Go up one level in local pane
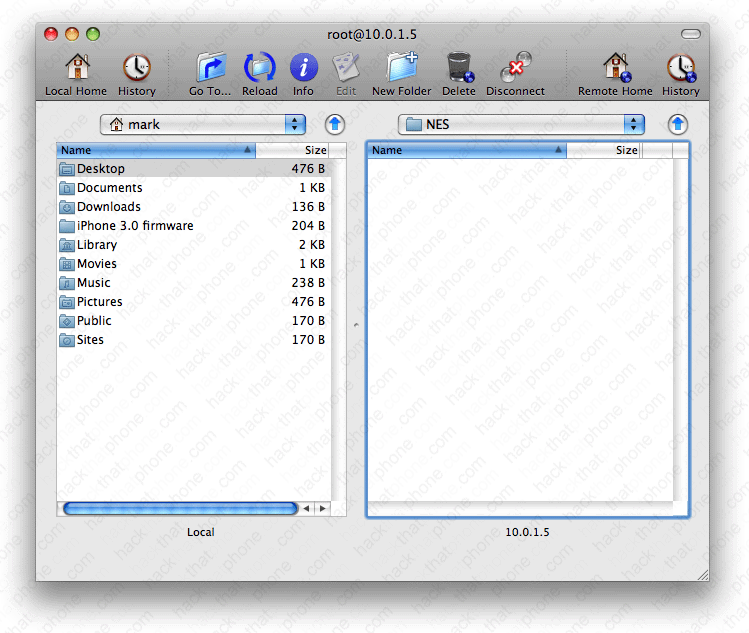 point(335,124)
